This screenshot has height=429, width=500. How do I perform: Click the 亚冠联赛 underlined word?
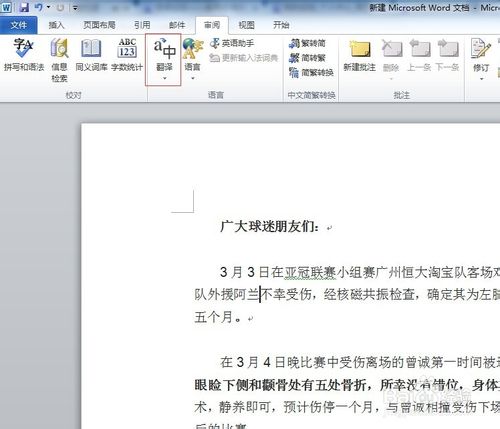click(x=311, y=273)
